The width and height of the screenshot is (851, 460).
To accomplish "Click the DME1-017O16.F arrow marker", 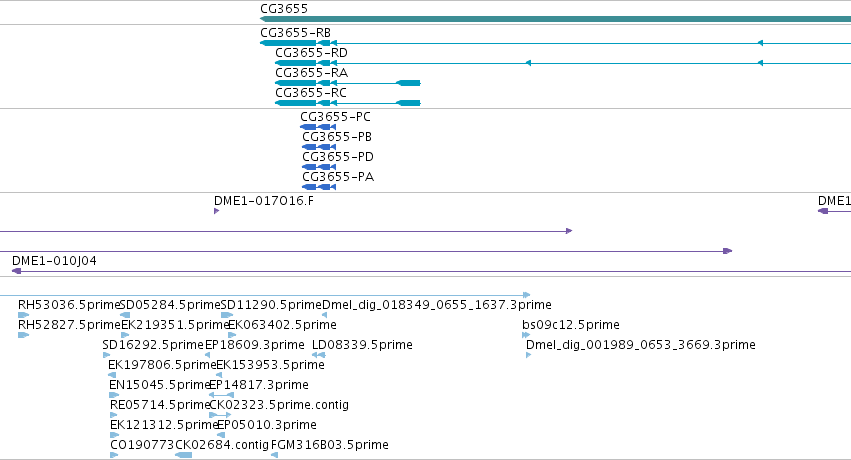I will coord(217,211).
